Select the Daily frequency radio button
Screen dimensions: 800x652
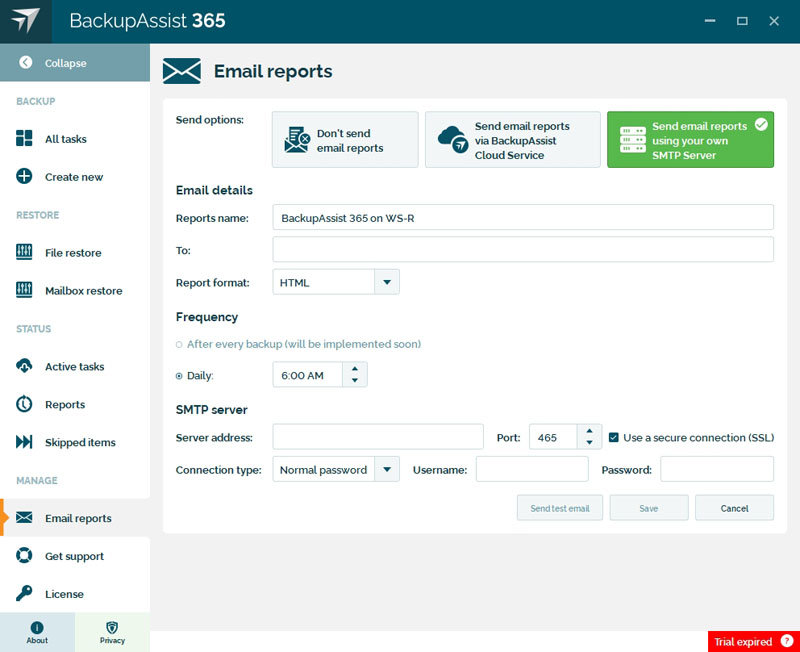[x=179, y=376]
